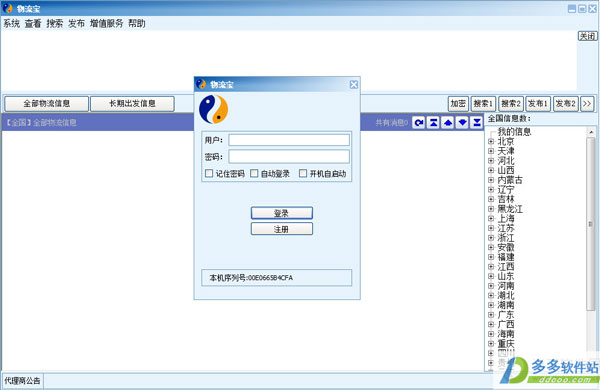Click the 发布2 button
This screenshot has width=600, height=390.
(566, 104)
